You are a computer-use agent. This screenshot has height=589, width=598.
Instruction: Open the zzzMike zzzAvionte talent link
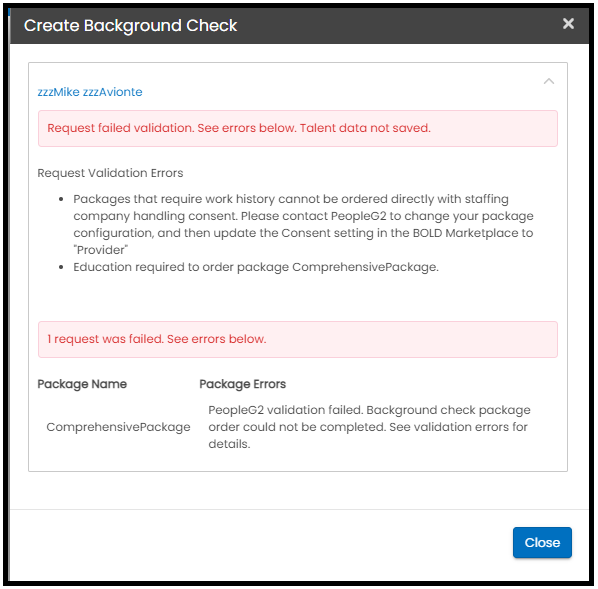click(90, 92)
